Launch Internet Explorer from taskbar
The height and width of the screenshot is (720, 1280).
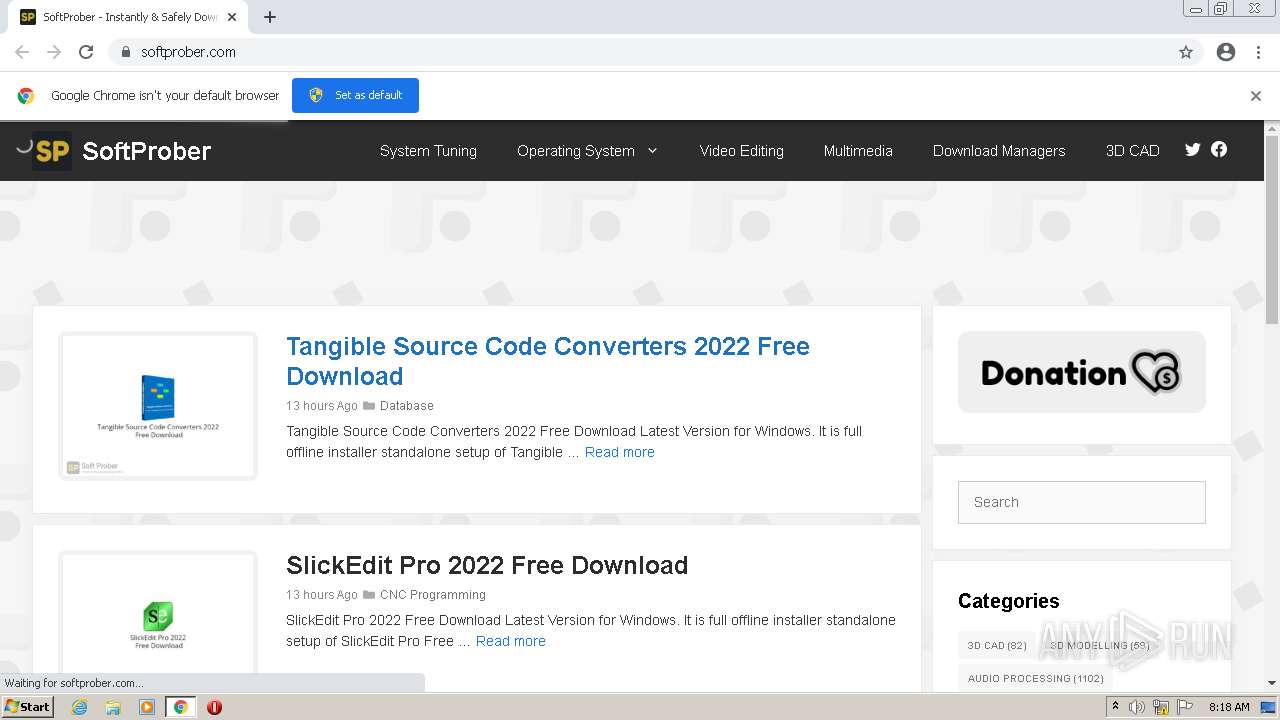[80, 707]
